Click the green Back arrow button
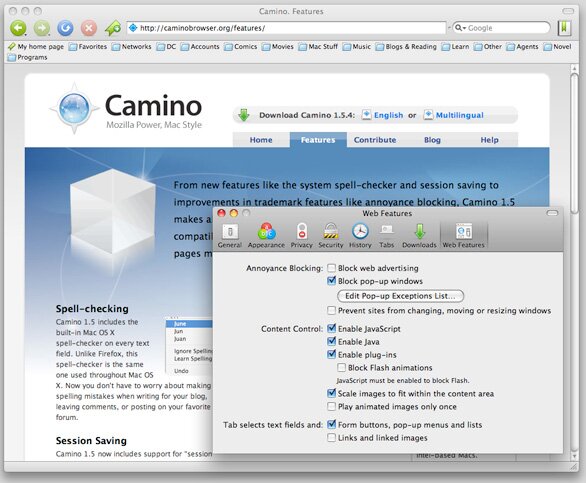Viewport: 586px width, 483px height. [18, 28]
